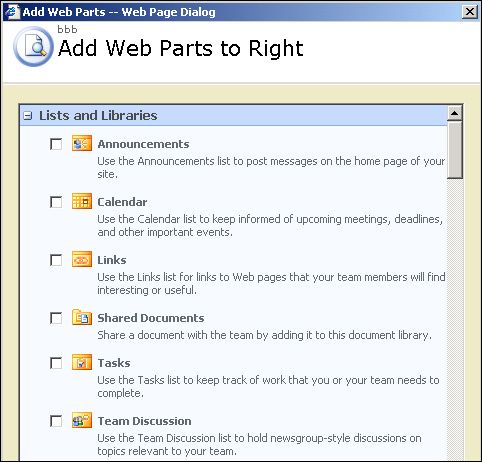482x462 pixels.
Task: Click the Links list icon
Action: point(82,259)
